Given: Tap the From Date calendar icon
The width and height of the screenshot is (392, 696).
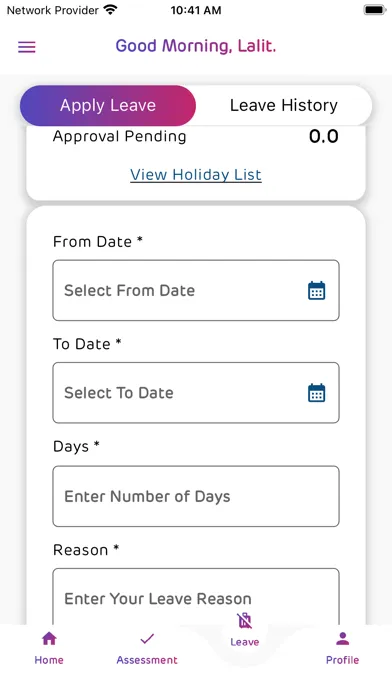Looking at the screenshot, I should pyautogui.click(x=317, y=291).
